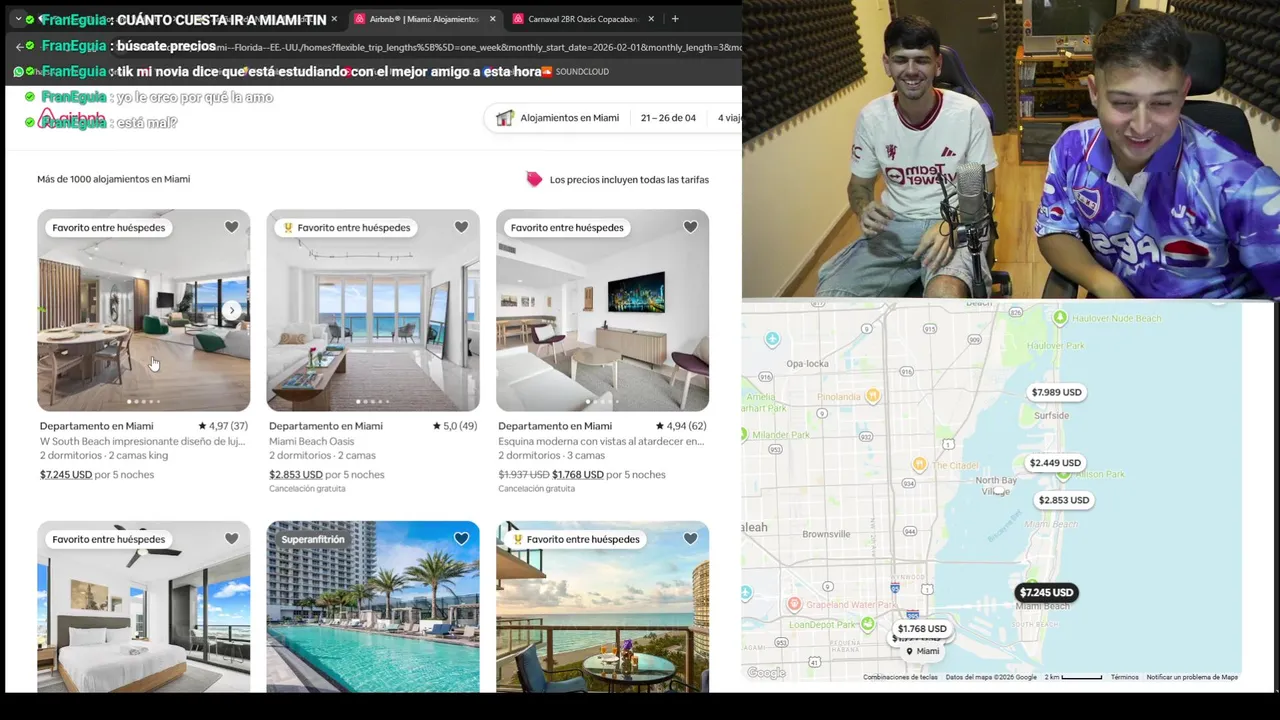This screenshot has height=720, width=1280.
Task: Save the W South Beach listing with its heart
Action: click(231, 227)
